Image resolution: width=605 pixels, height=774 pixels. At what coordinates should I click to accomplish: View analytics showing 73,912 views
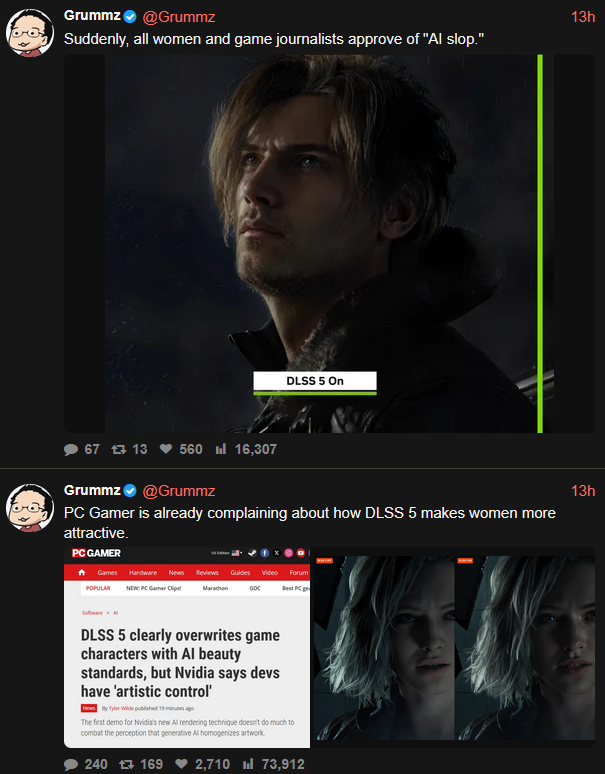[273, 764]
